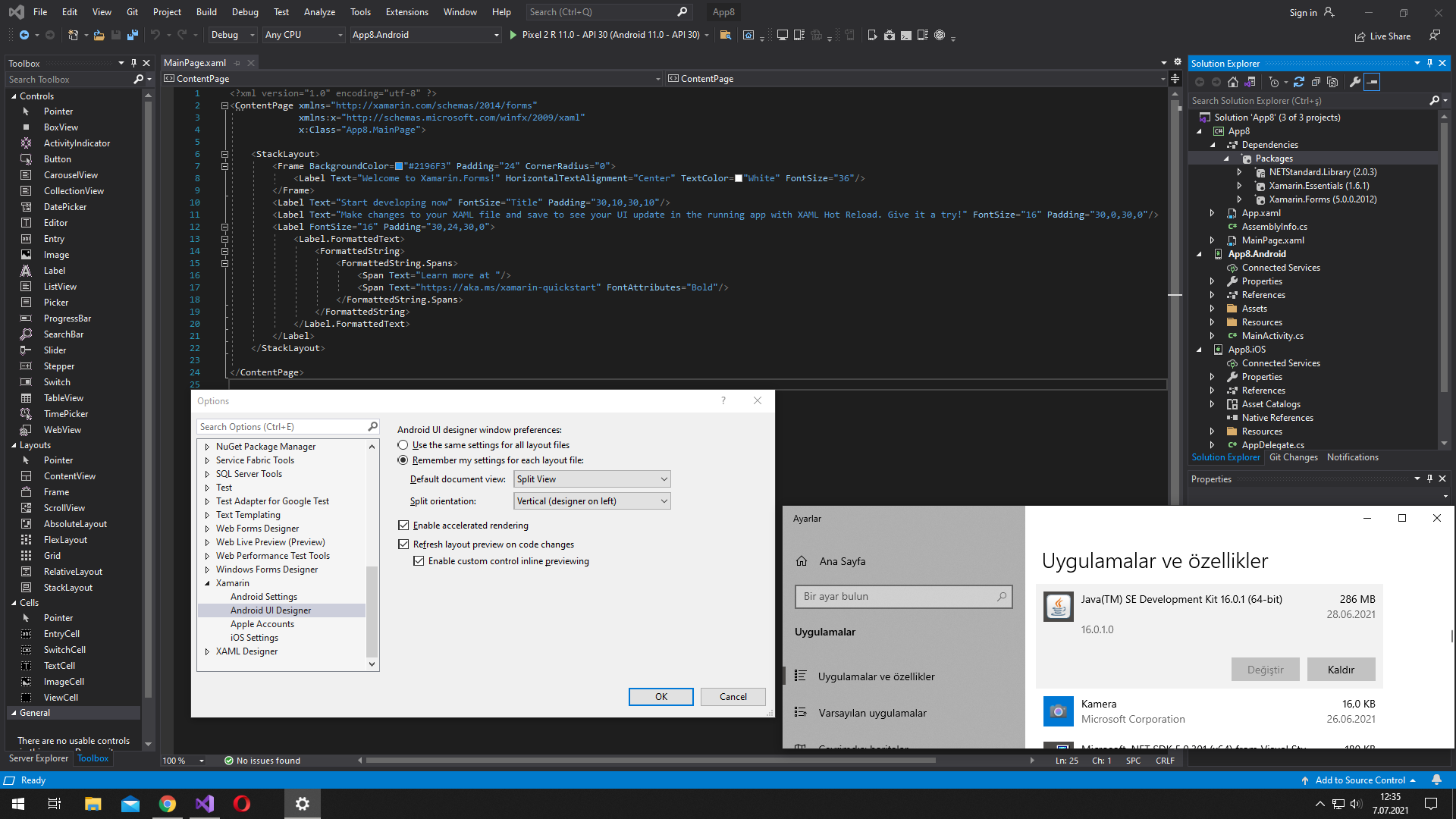The height and width of the screenshot is (819, 1456).
Task: Collapse All icon in Solution Explorer toolbar
Action: (1316, 82)
